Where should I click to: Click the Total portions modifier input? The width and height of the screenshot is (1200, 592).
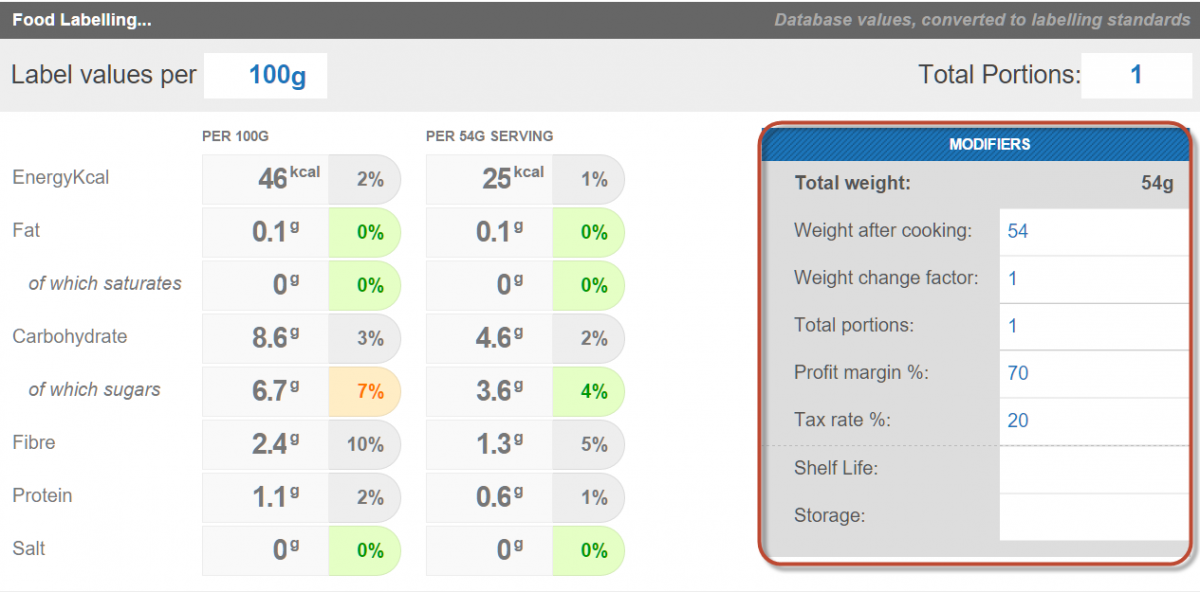pyautogui.click(x=1094, y=326)
